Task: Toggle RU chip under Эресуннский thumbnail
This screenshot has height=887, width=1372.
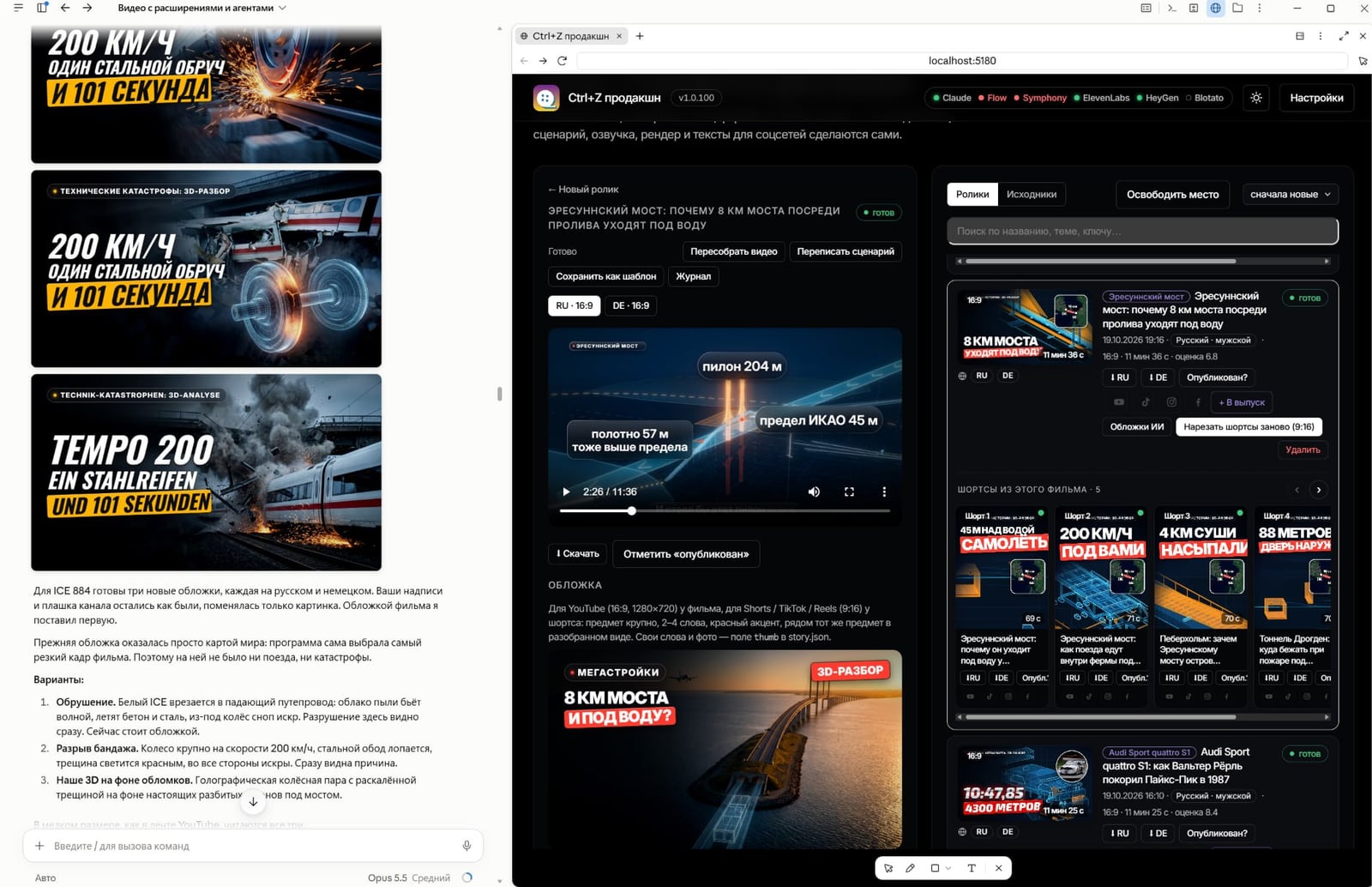Action: click(x=982, y=376)
